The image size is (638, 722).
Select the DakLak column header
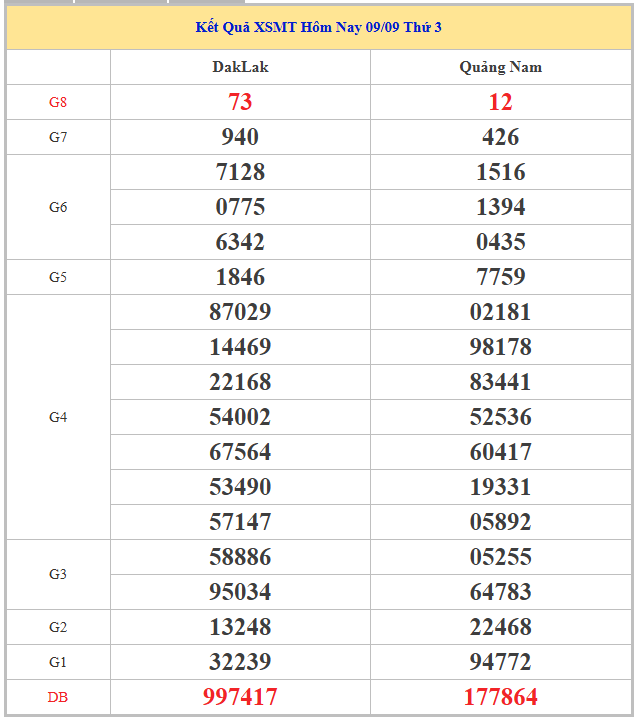(240, 67)
